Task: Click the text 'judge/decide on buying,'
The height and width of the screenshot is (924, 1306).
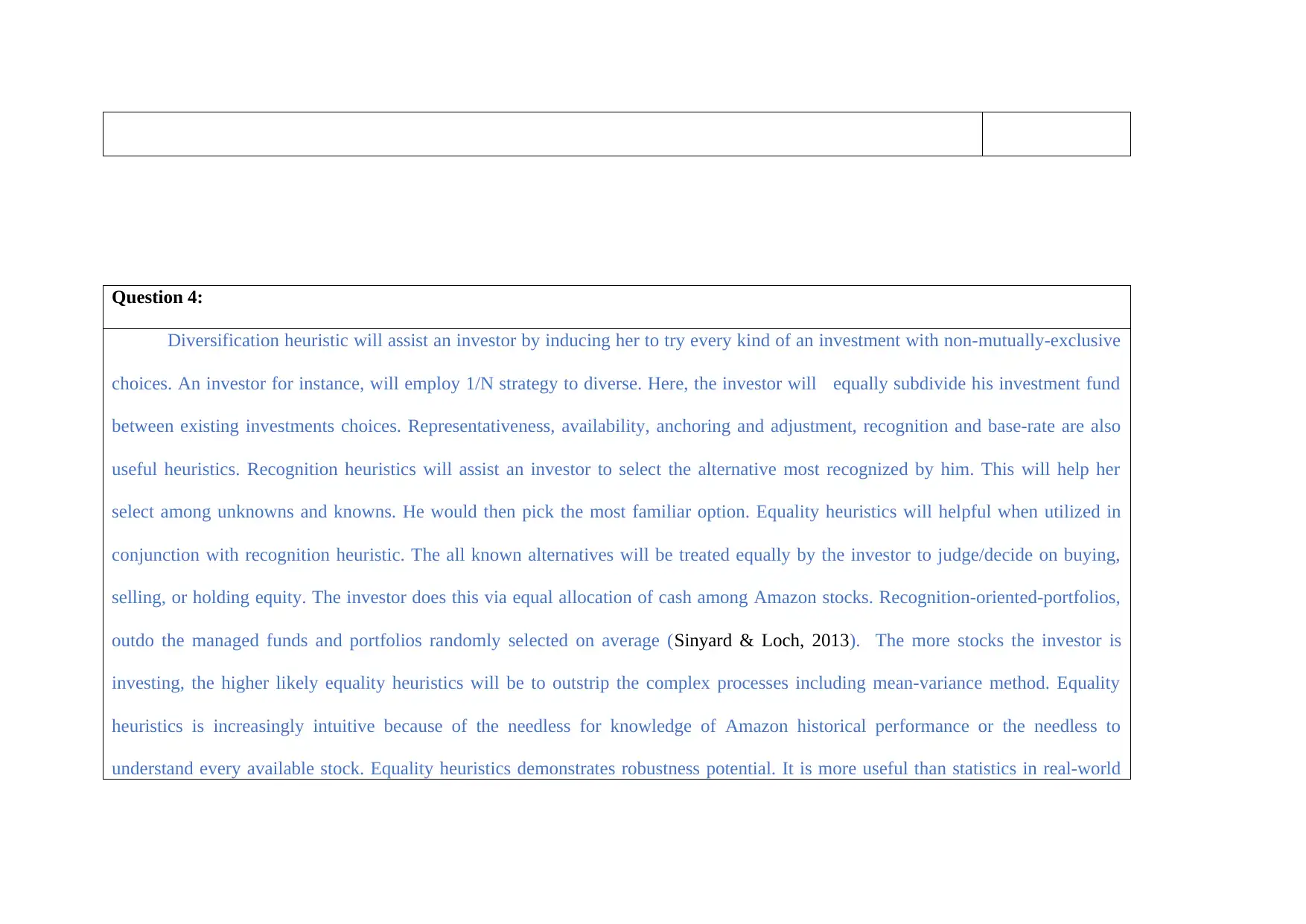Action: pos(1028,555)
